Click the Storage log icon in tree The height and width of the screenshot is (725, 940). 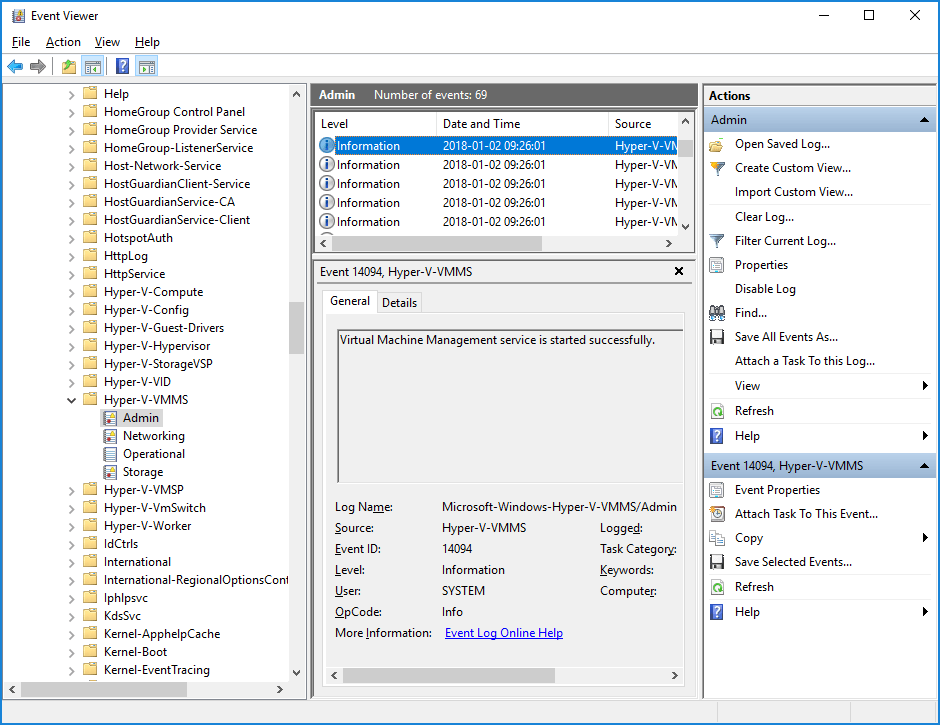pyautogui.click(x=110, y=472)
